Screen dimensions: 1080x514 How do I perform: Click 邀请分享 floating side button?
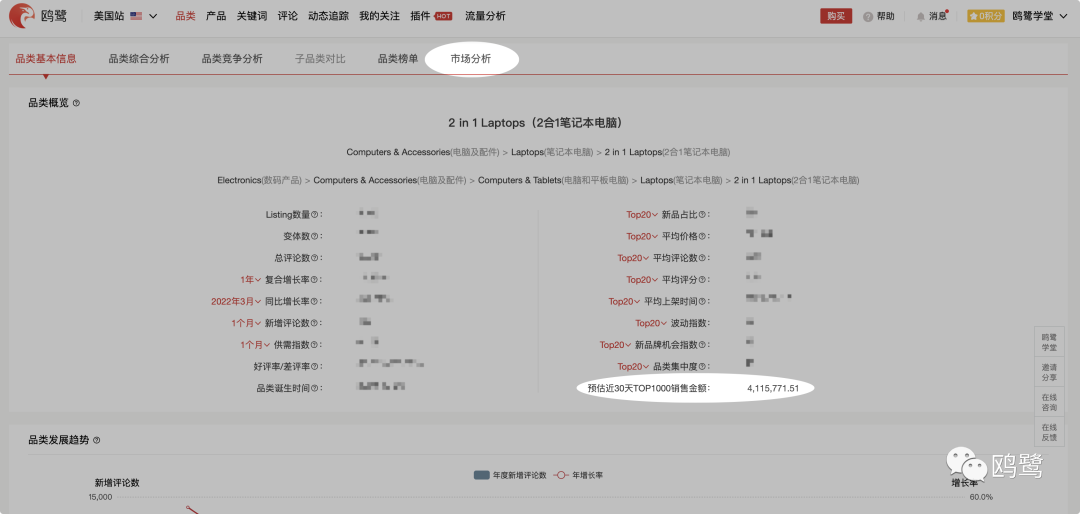pos(1049,372)
